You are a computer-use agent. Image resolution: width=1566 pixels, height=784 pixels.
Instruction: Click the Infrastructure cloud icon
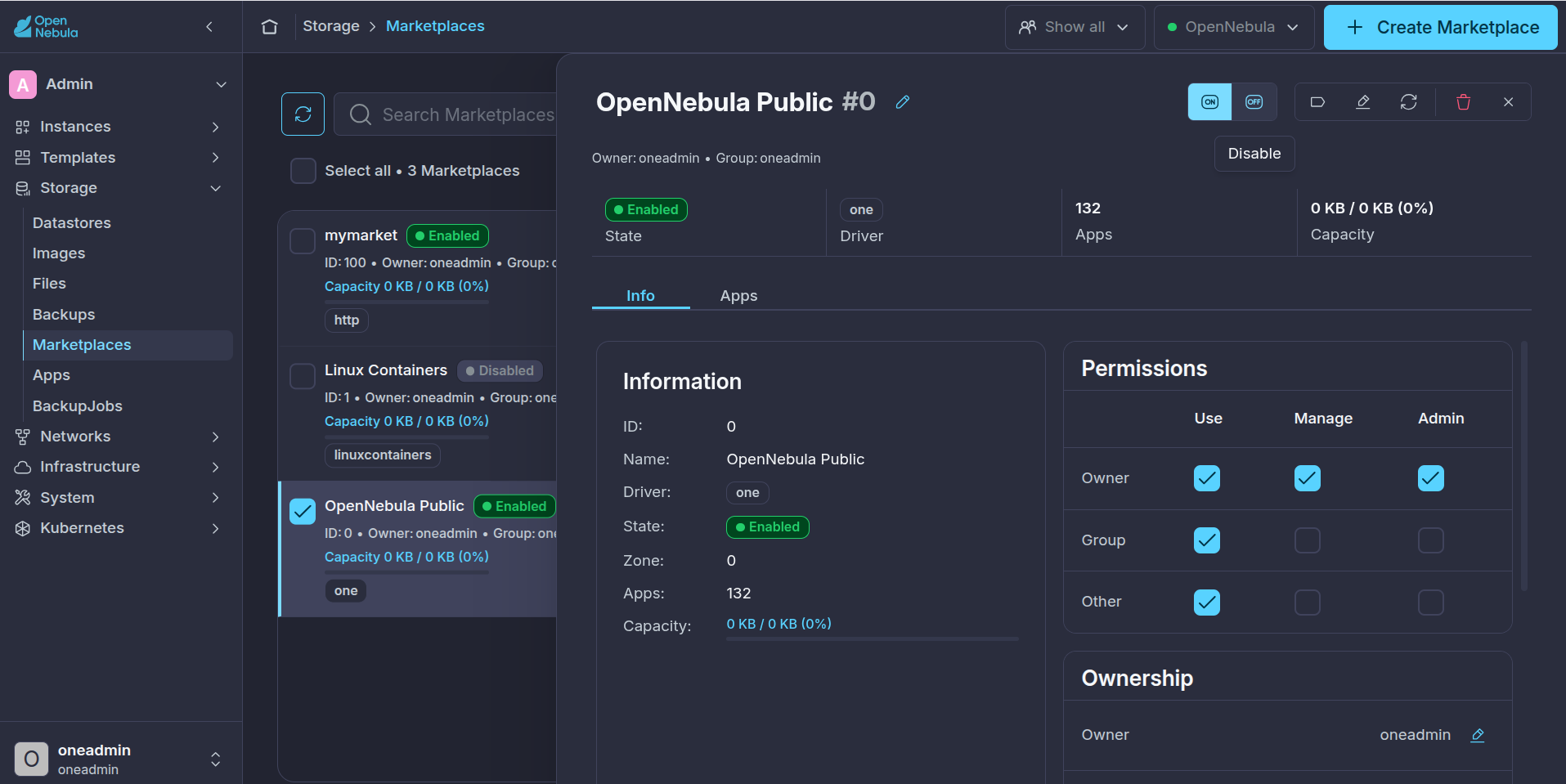click(23, 467)
